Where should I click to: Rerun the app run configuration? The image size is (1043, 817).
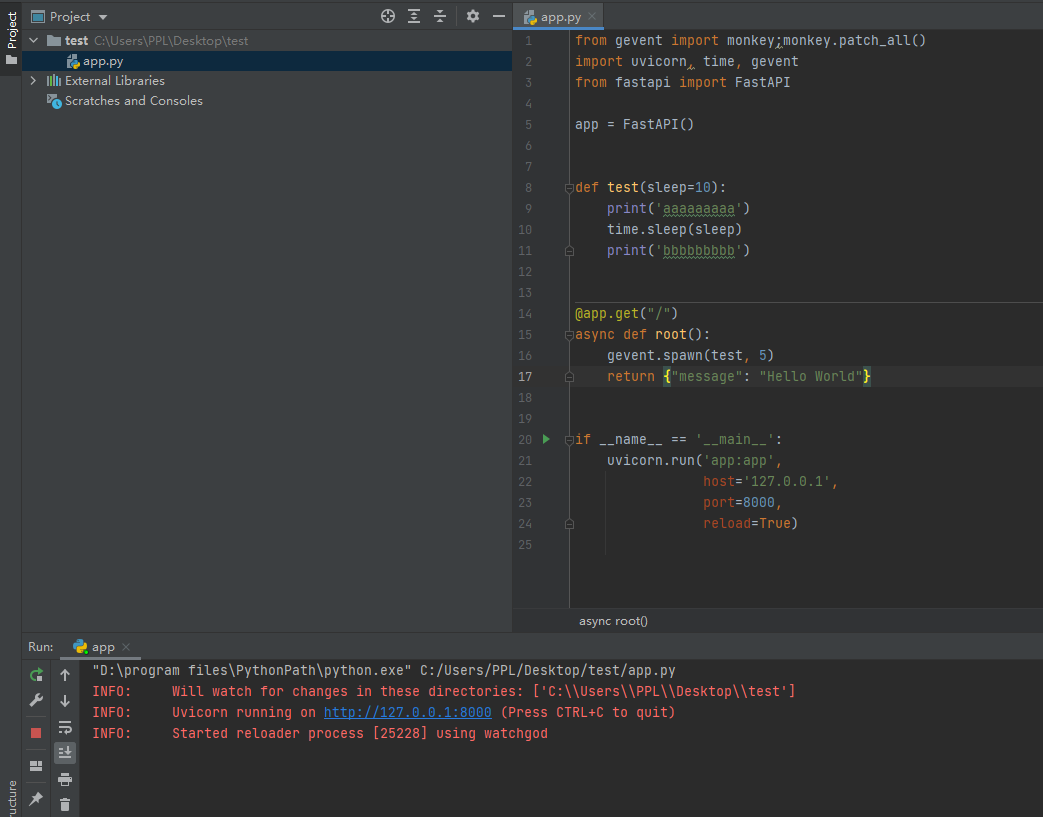[x=36, y=675]
